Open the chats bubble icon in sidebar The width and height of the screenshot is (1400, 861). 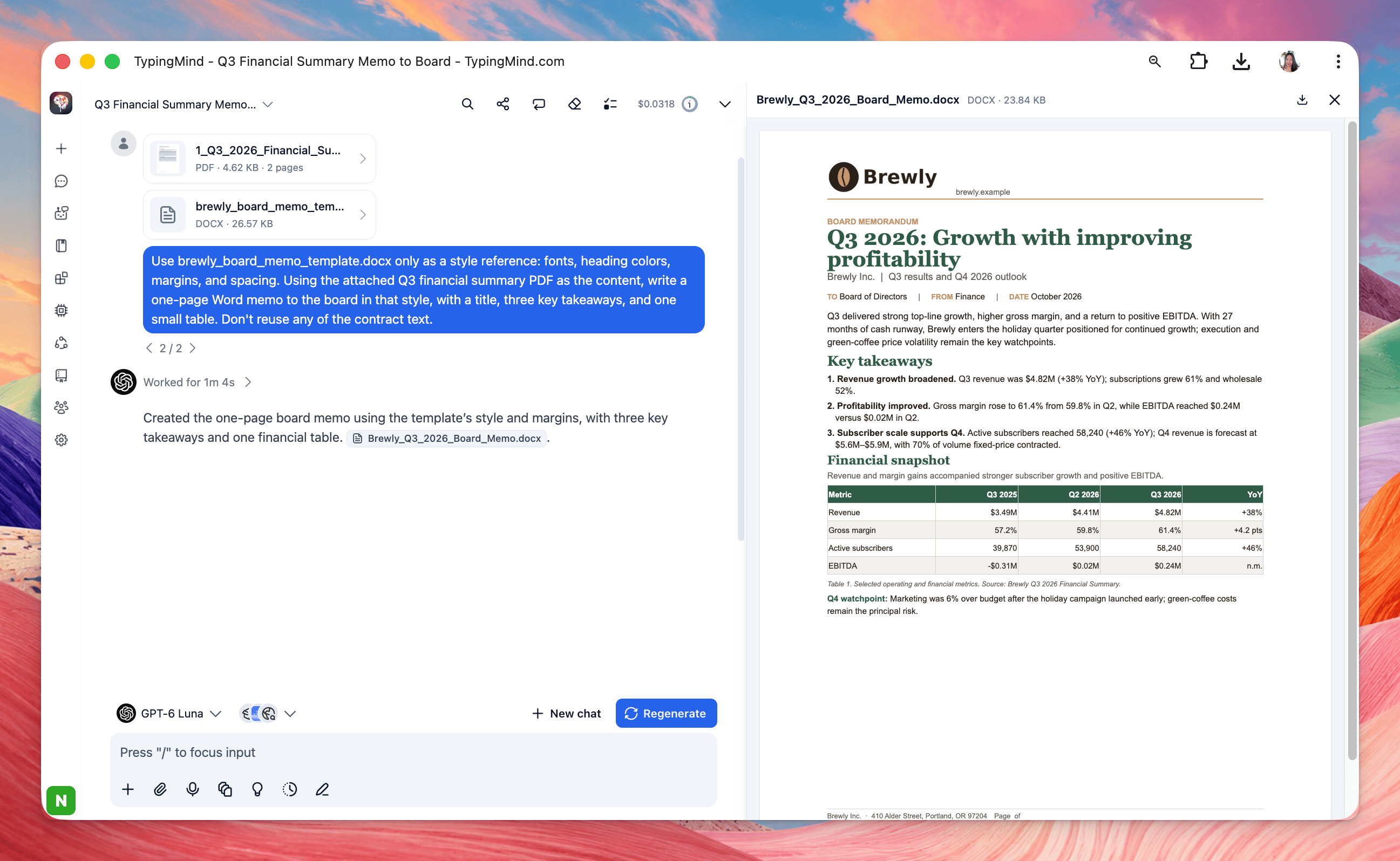point(61,181)
